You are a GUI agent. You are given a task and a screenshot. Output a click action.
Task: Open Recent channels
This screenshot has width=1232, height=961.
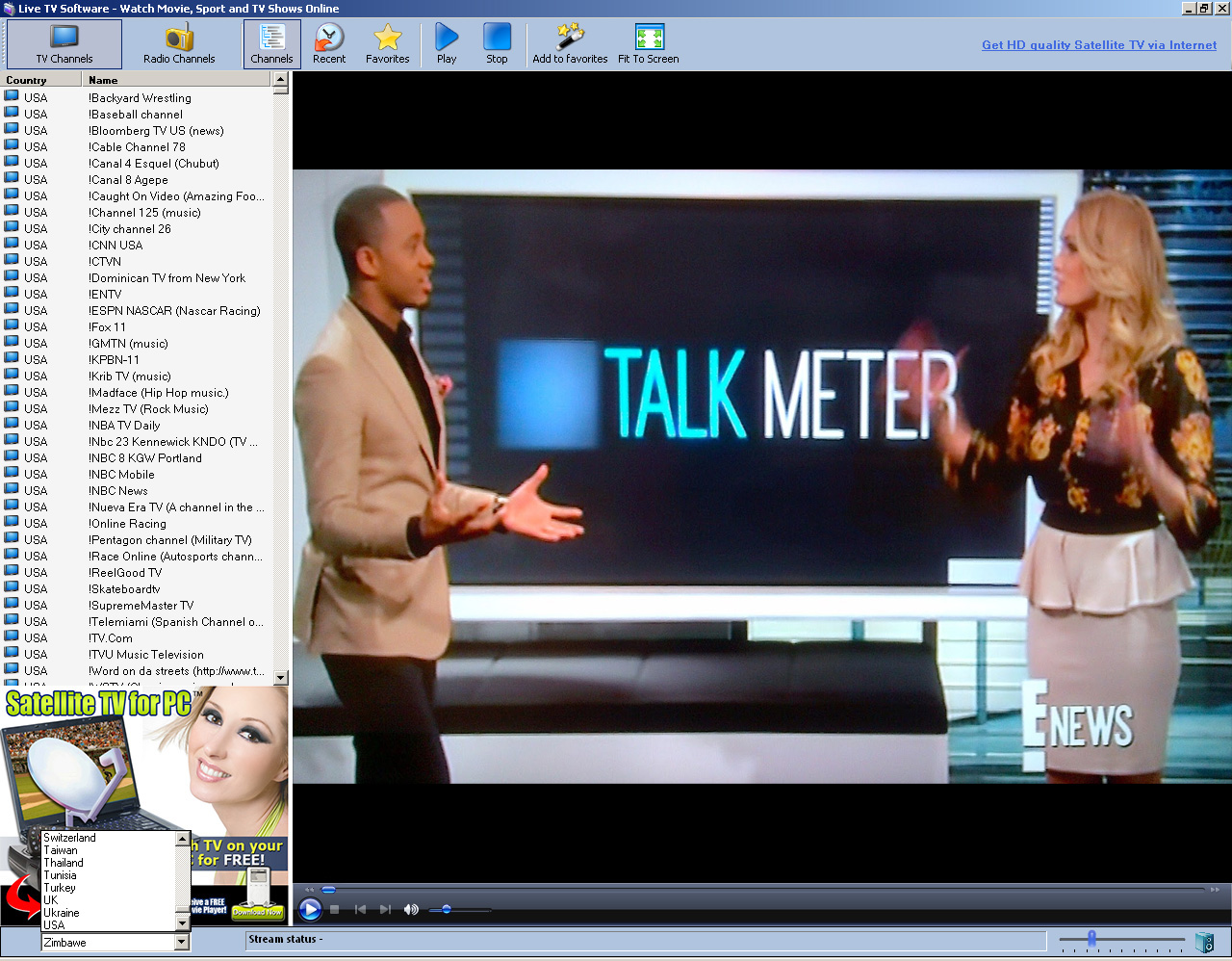(329, 44)
